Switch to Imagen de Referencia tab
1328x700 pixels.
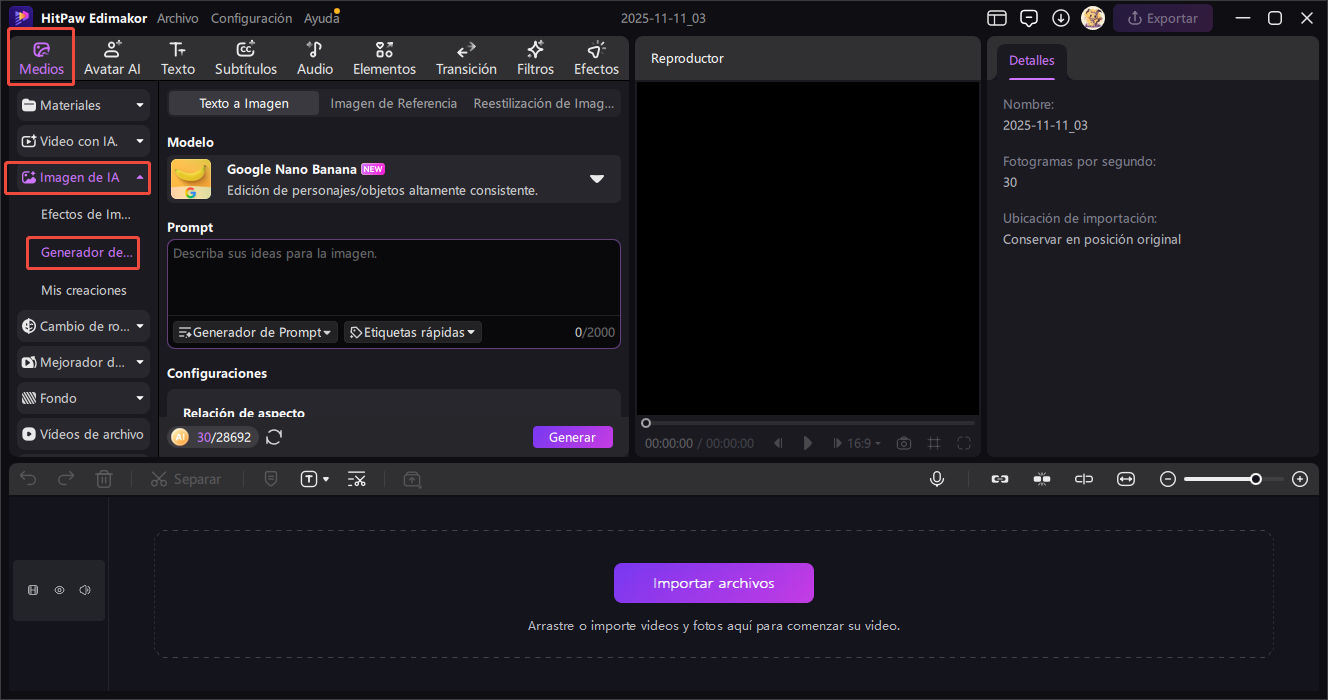(393, 103)
